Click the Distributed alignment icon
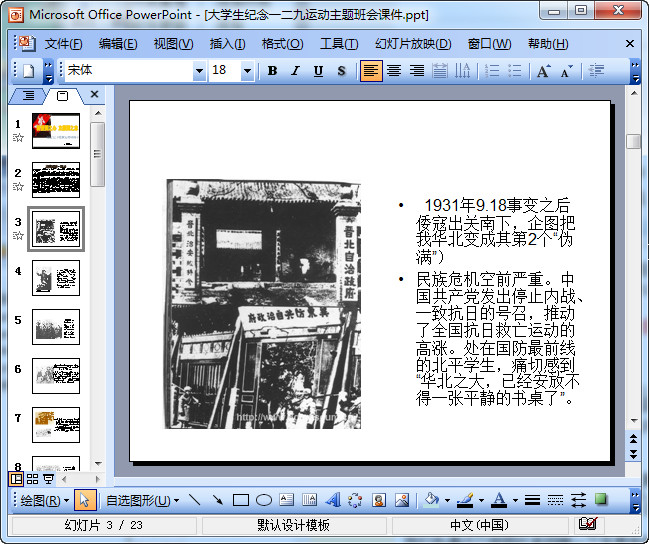 tap(440, 71)
